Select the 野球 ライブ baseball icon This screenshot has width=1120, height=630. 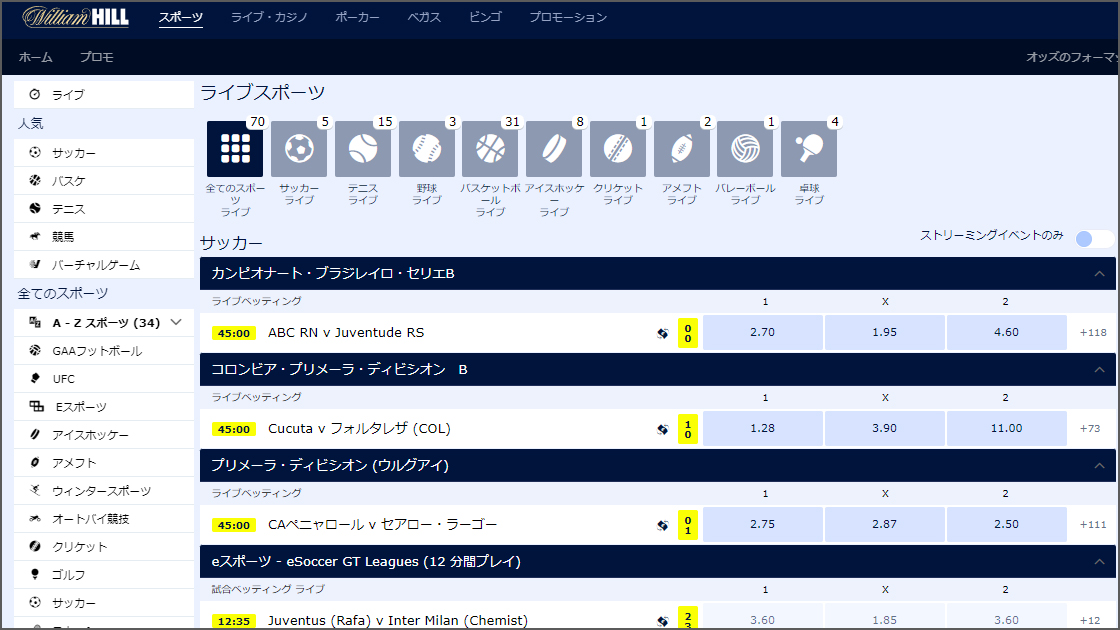pyautogui.click(x=426, y=149)
